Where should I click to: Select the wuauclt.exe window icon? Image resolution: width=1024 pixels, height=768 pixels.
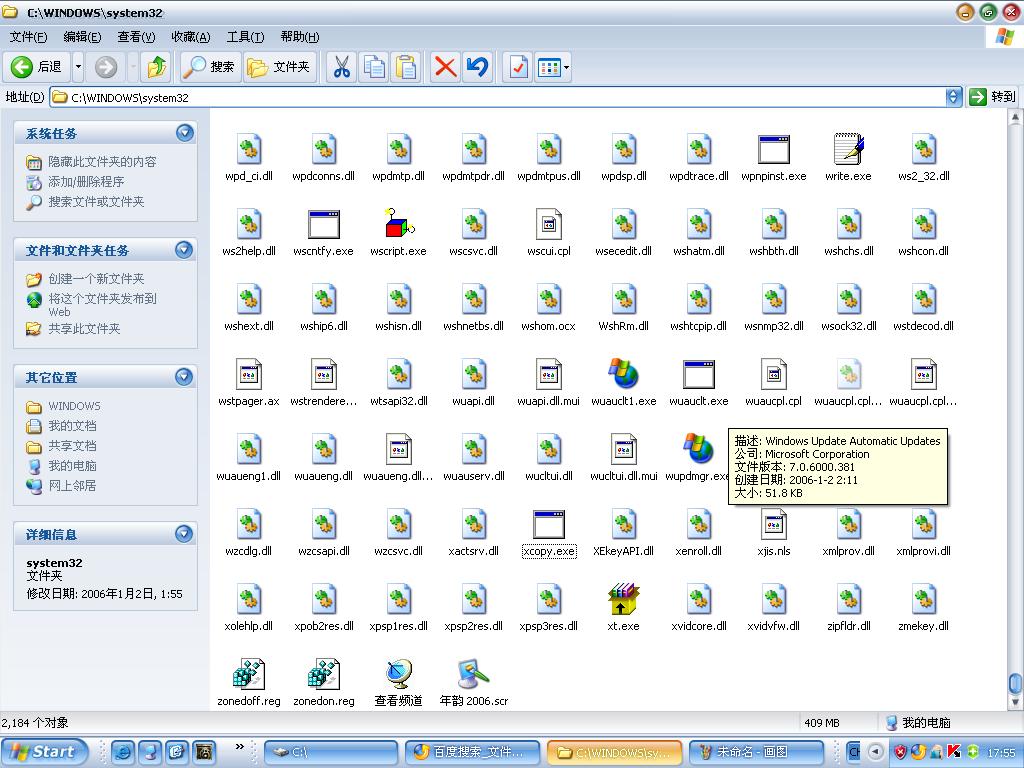pos(699,374)
